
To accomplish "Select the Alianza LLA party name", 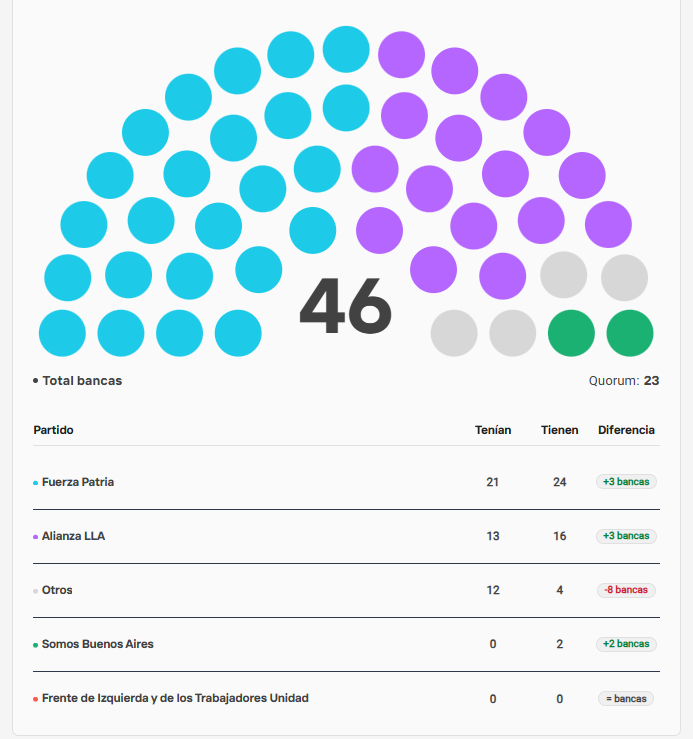I will [x=74, y=536].
